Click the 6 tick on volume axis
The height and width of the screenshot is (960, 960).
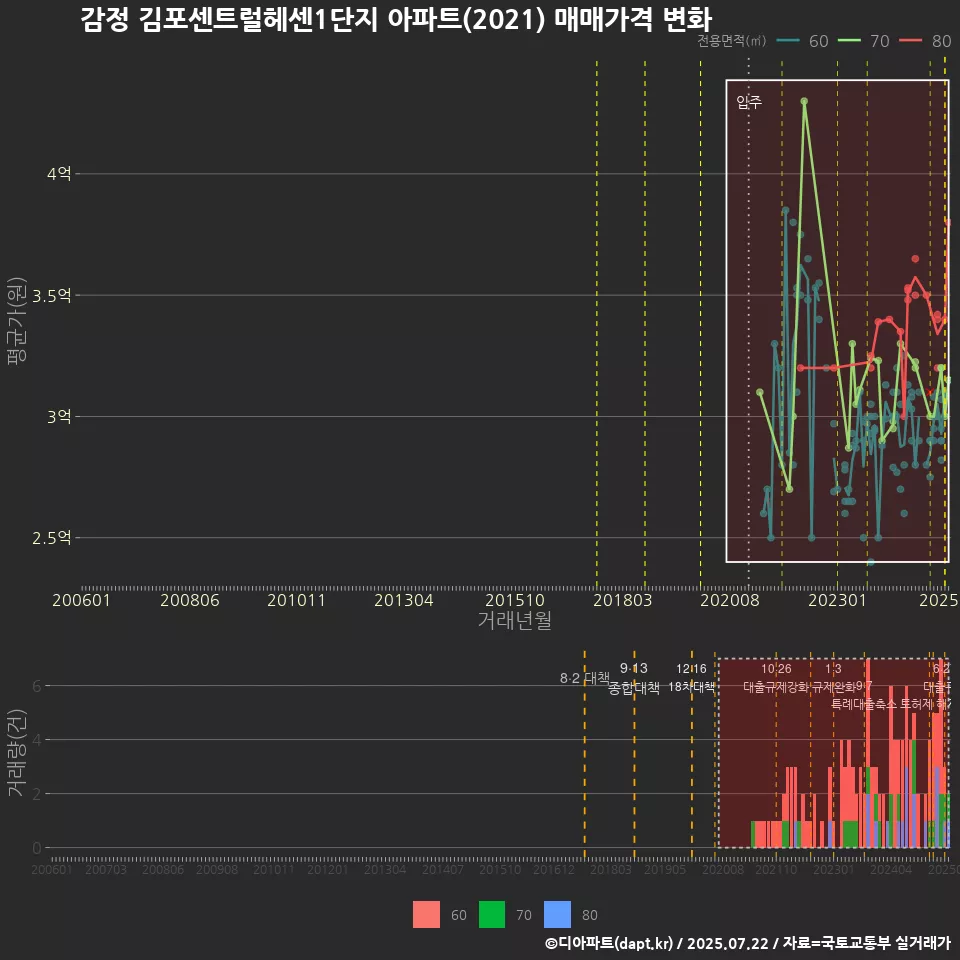(x=37, y=686)
